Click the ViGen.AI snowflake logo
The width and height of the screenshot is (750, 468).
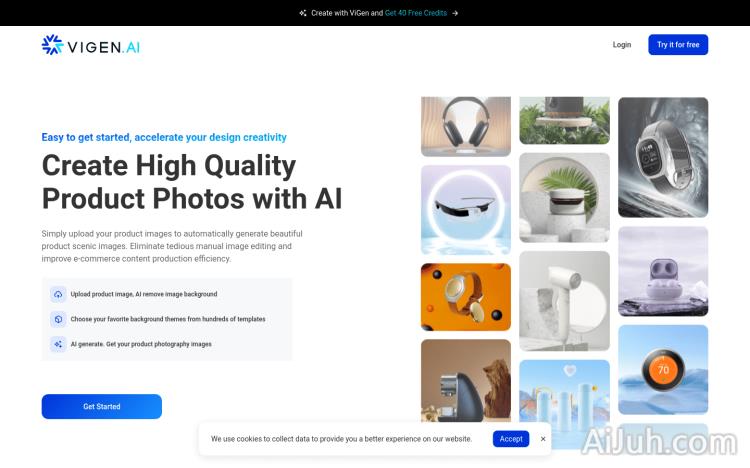[52, 45]
